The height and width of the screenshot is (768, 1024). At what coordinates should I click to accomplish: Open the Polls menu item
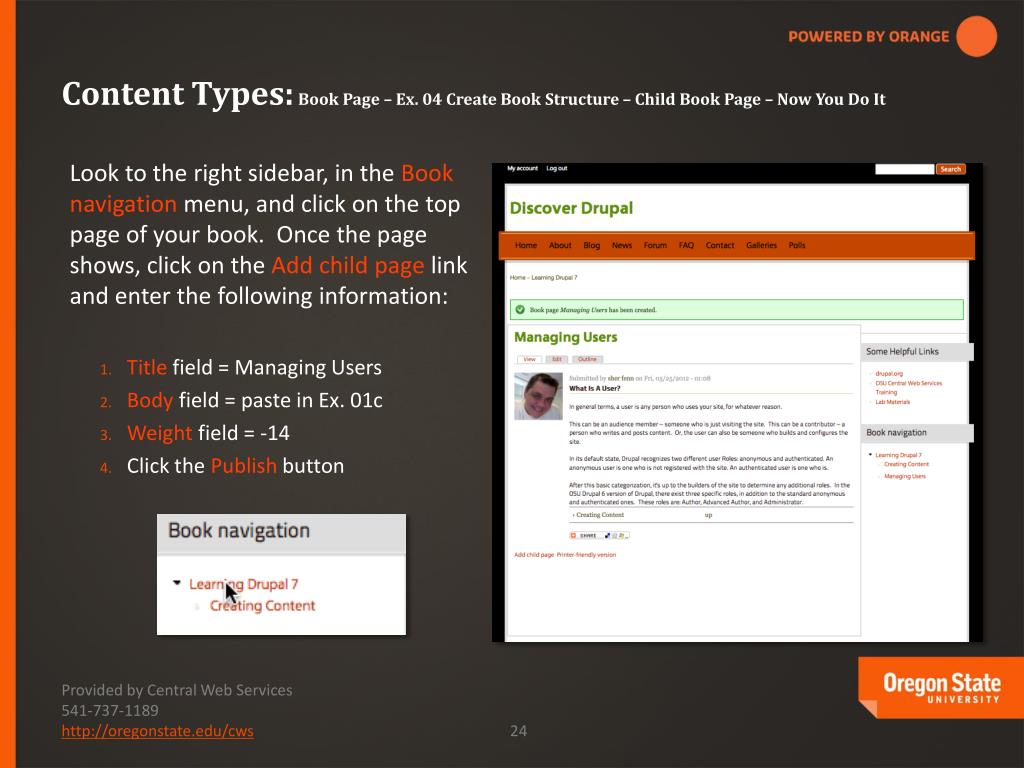coord(797,246)
